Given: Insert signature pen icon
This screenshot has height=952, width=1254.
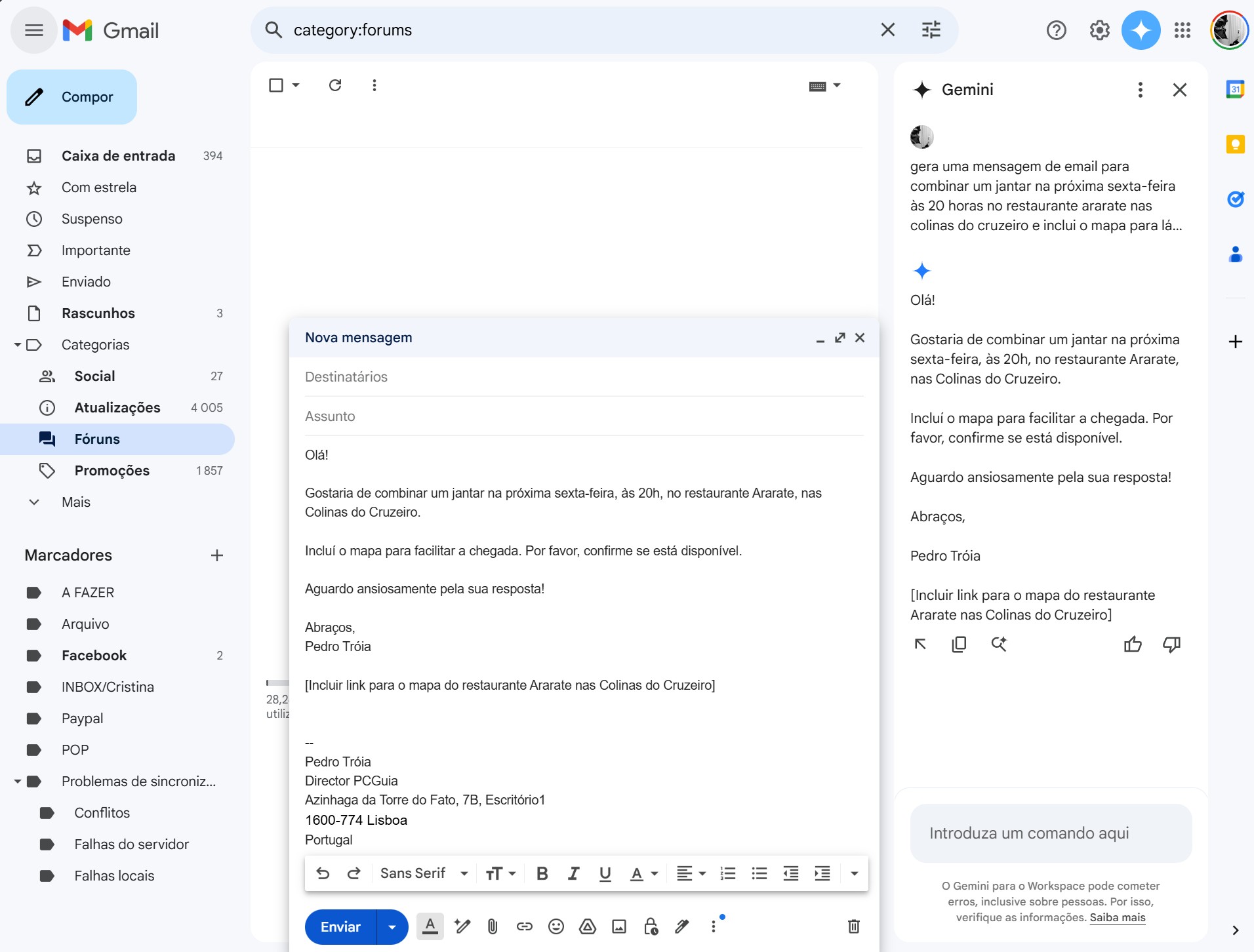Looking at the screenshot, I should [682, 926].
